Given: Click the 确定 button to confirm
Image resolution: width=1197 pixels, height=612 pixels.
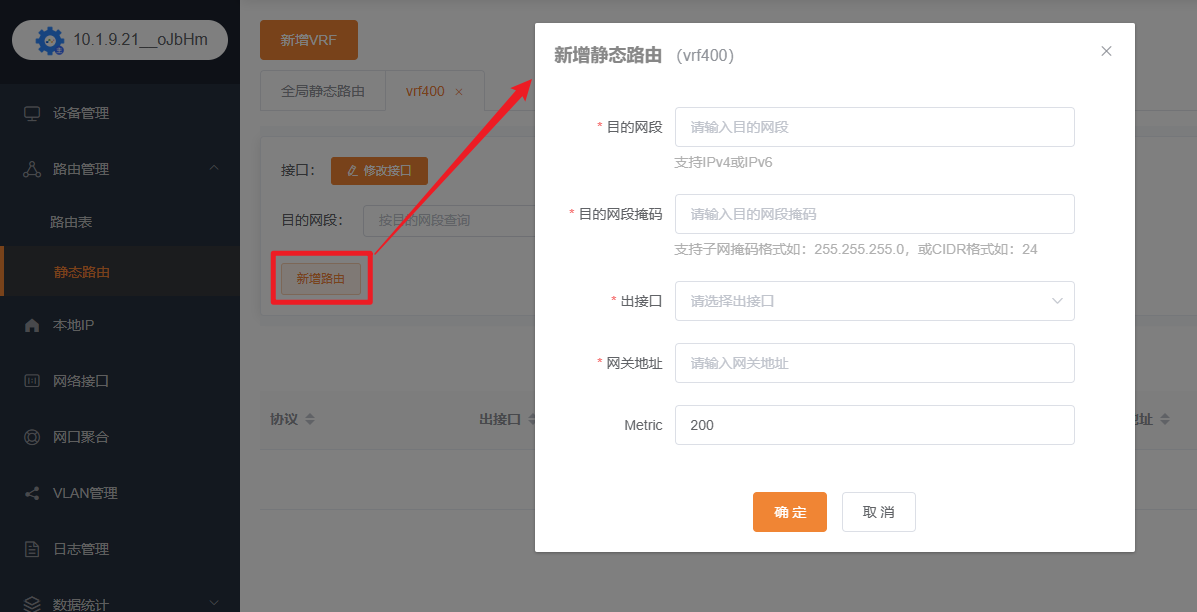Looking at the screenshot, I should click(x=789, y=512).
